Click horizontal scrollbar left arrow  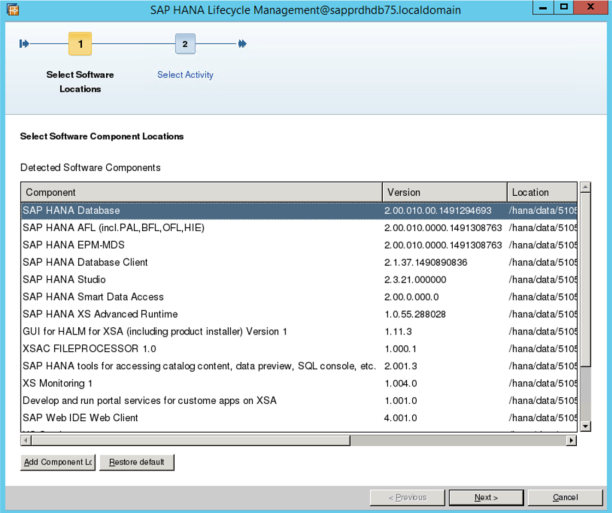pos(26,440)
